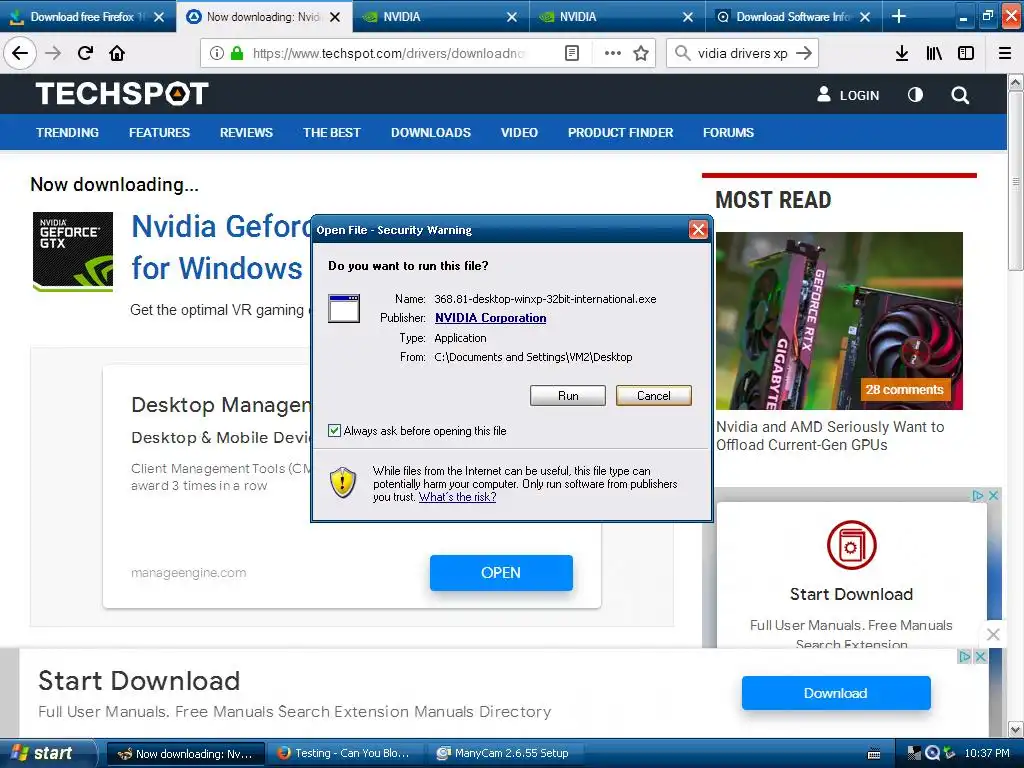Click the blue OPEN ad button

[x=501, y=573]
